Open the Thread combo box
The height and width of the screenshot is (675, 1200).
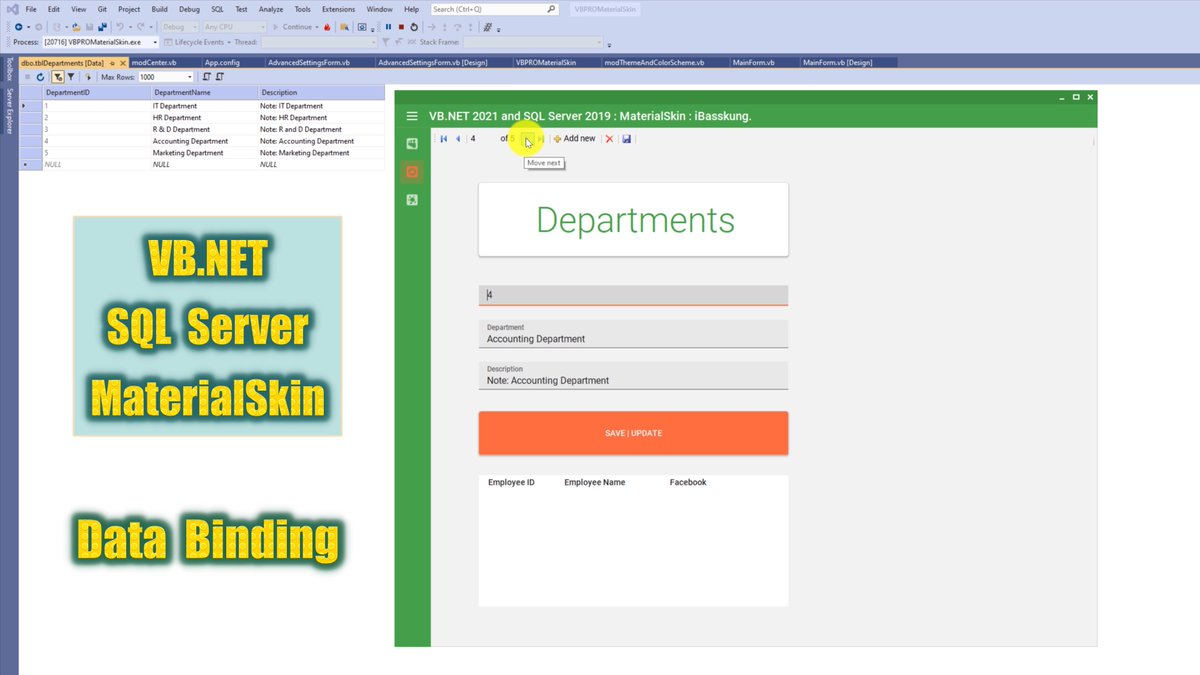(319, 42)
